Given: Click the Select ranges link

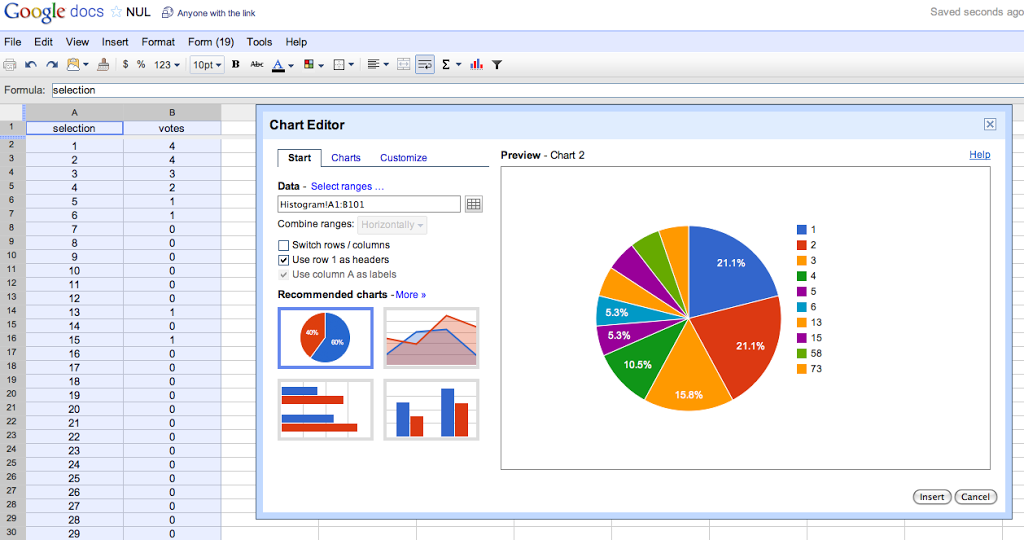Looking at the screenshot, I should [x=347, y=186].
